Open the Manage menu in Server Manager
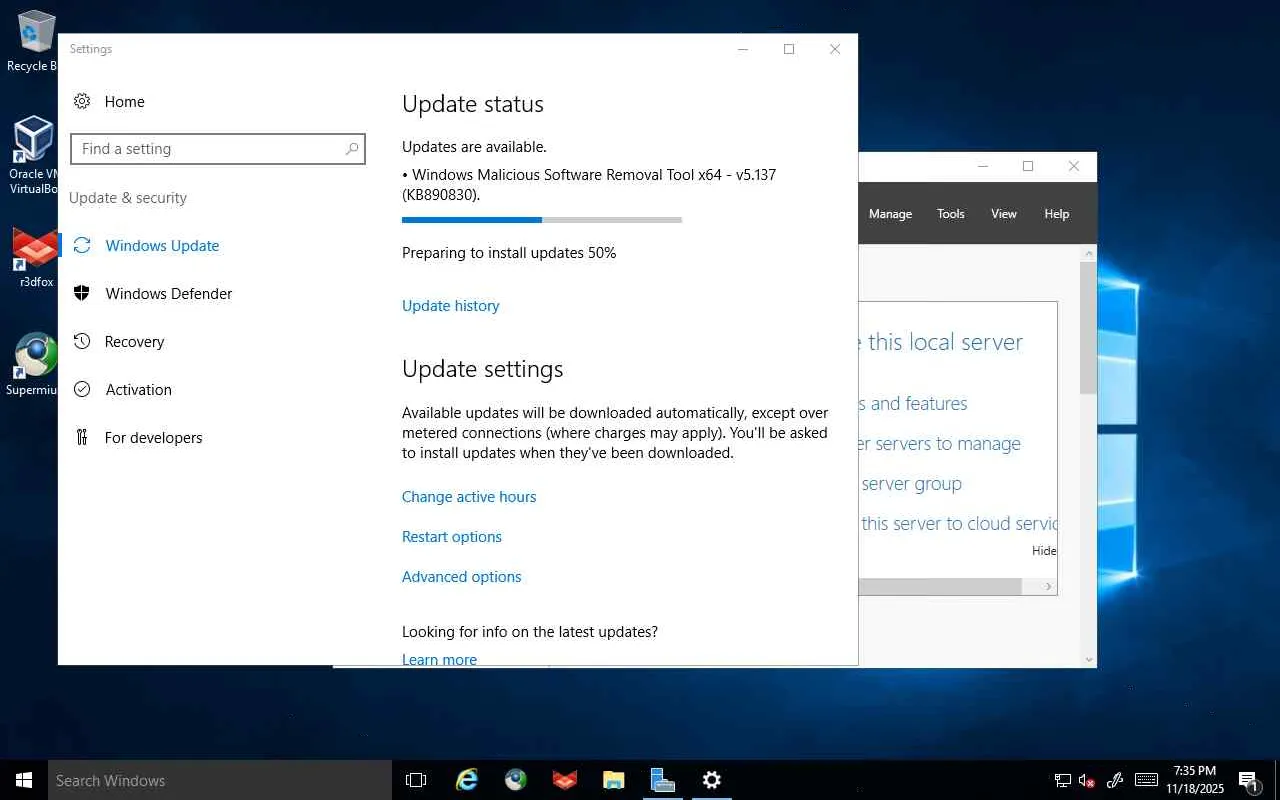 [890, 214]
